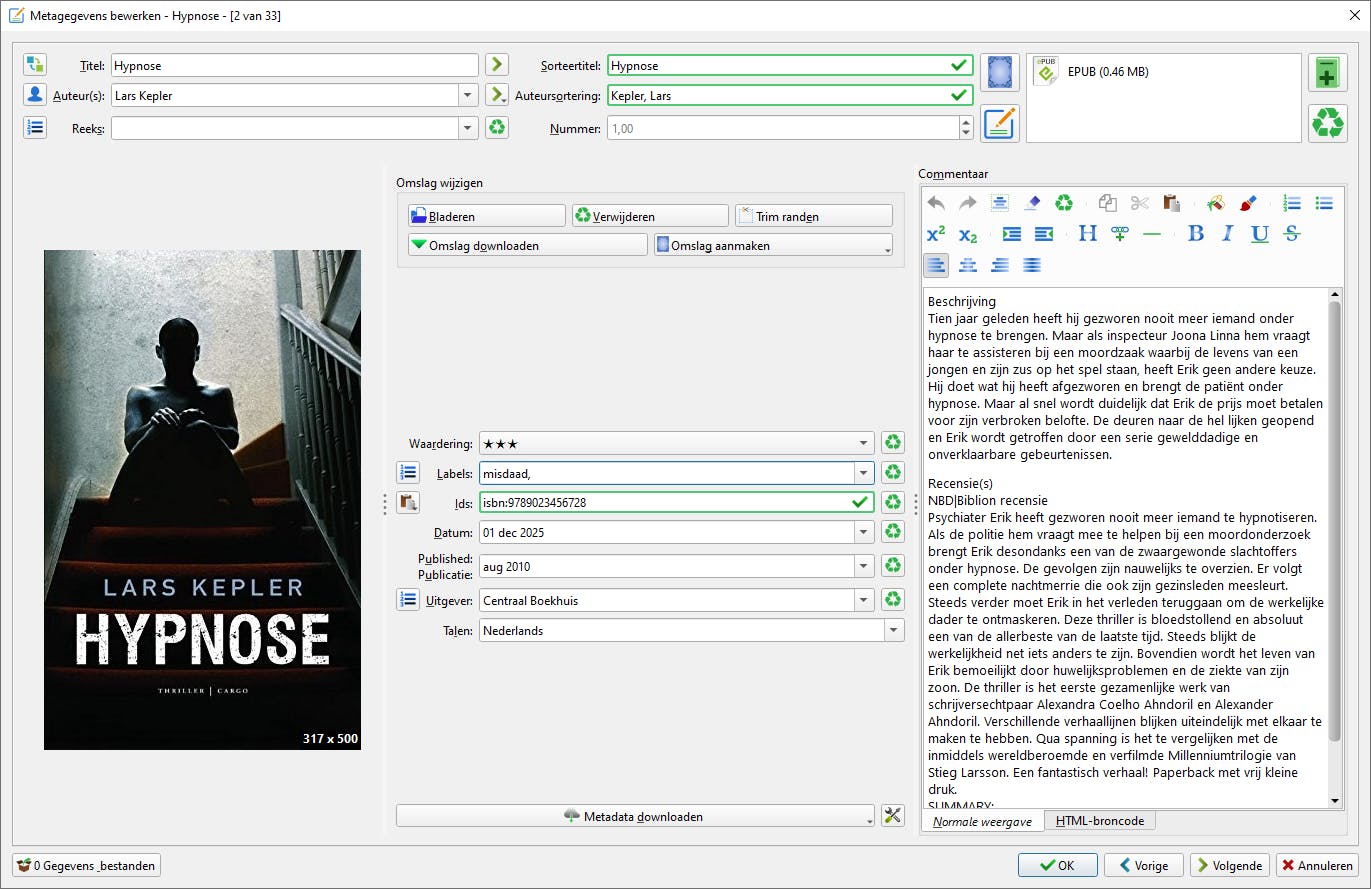The image size is (1371, 889).
Task: Switch to the HTML-broncode tab
Action: 1100,821
